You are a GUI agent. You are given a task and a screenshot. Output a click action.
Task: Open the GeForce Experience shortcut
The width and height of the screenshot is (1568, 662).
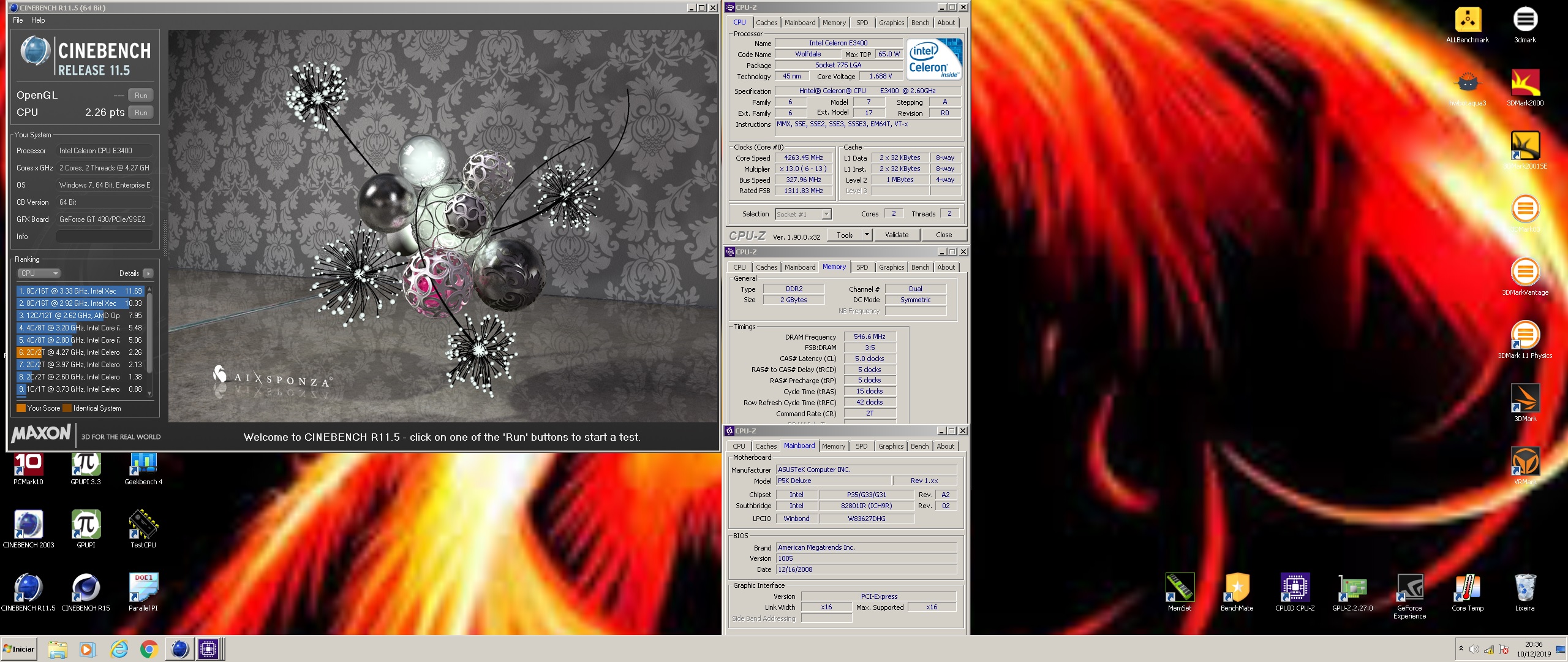pos(1409,596)
